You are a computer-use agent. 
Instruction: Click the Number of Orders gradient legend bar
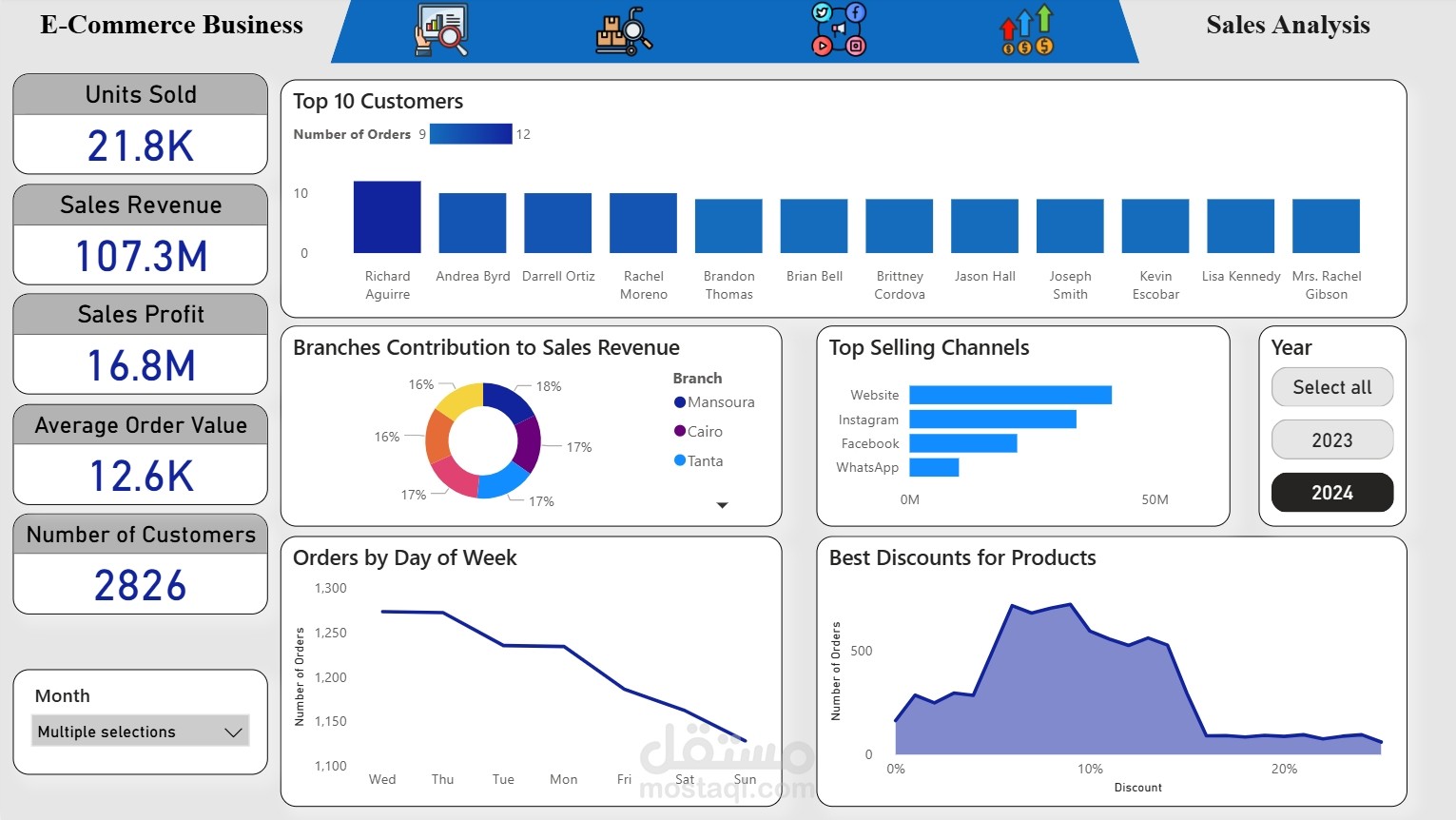[471, 134]
